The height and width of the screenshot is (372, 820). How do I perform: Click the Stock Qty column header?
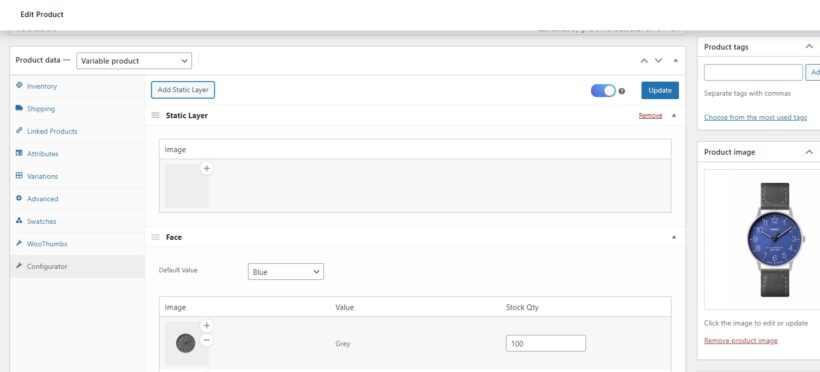522,307
